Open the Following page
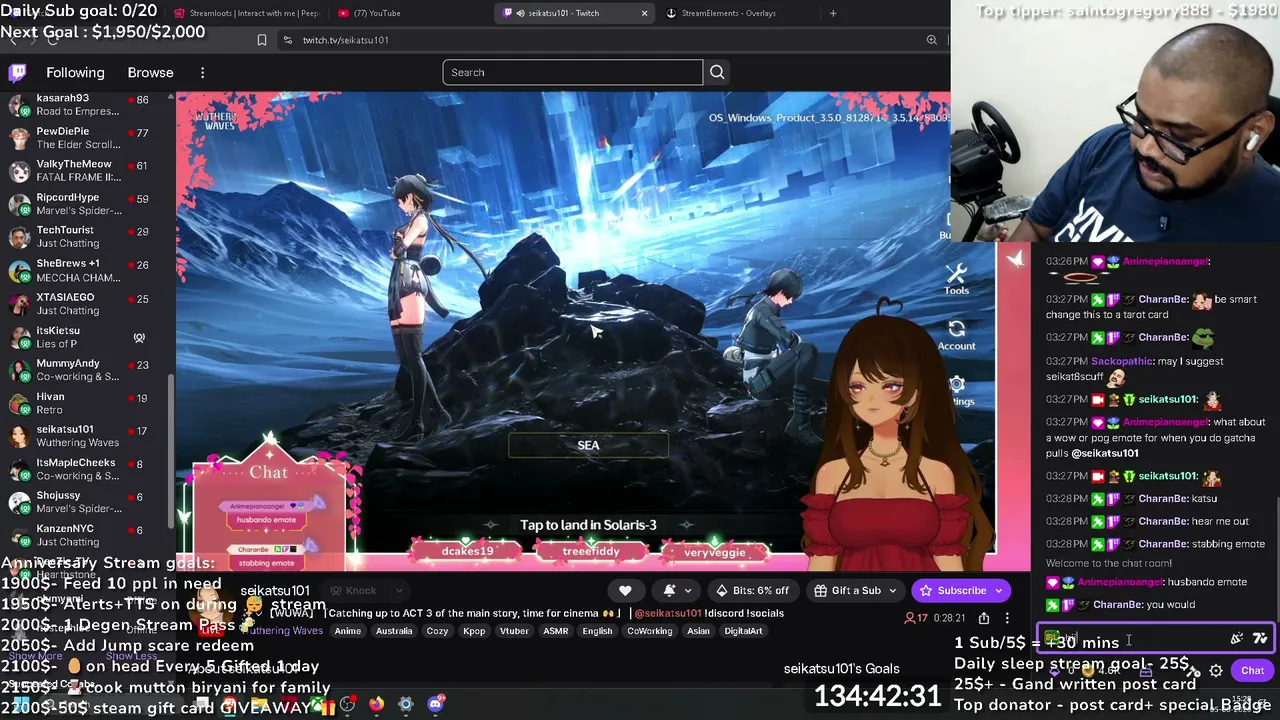The image size is (1280, 720). pos(75,72)
